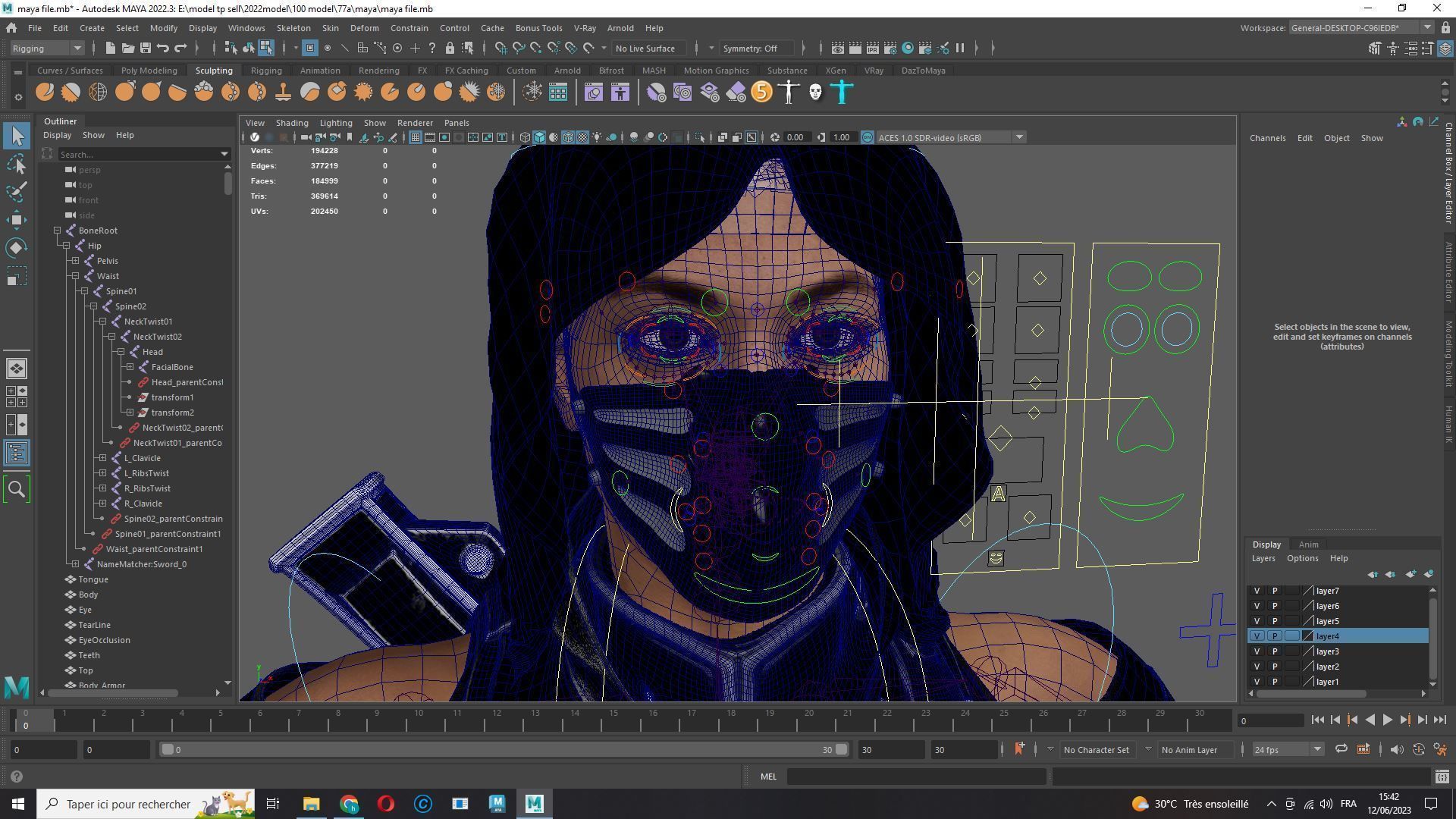Click the audio volume icon in range bar
The height and width of the screenshot is (819, 1456).
click(1396, 749)
